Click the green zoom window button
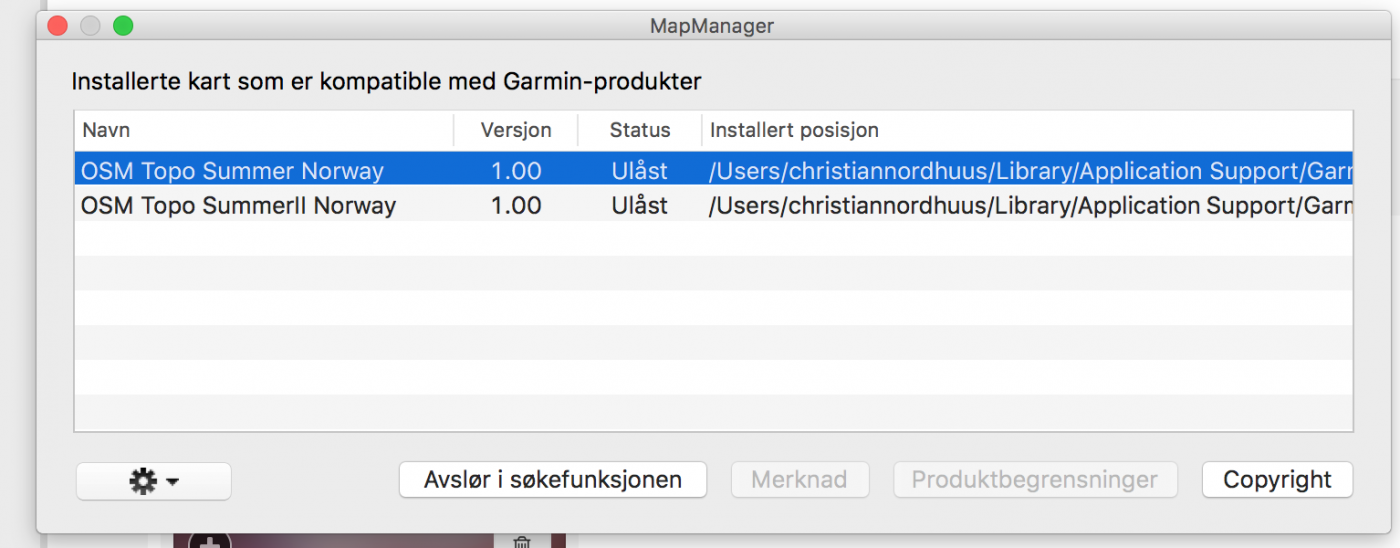The height and width of the screenshot is (548, 1400). (x=123, y=26)
